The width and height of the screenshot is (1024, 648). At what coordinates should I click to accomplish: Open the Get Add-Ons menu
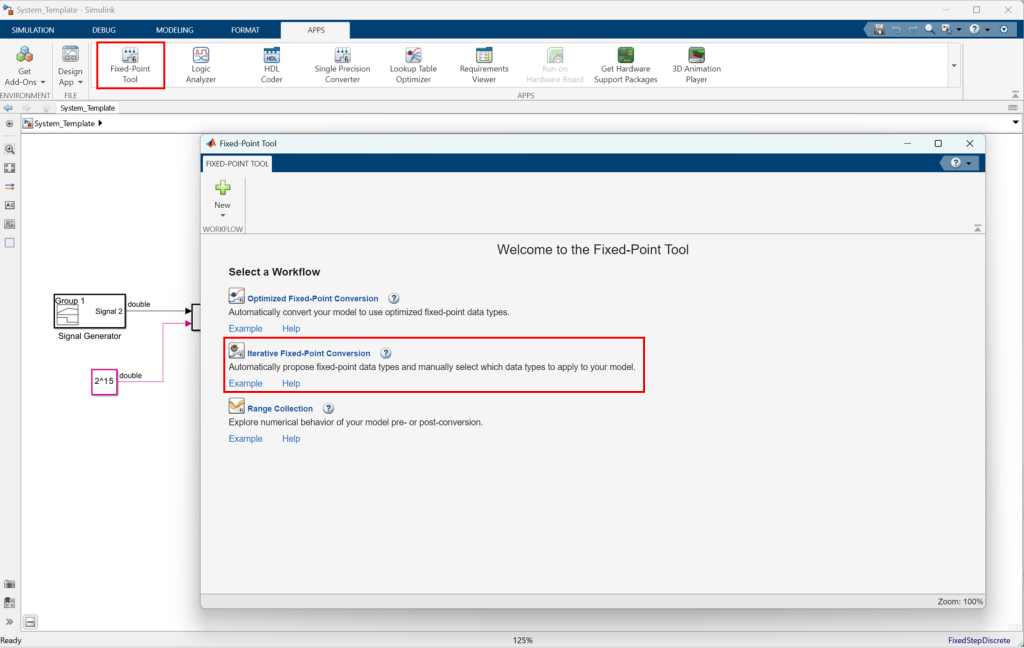click(24, 66)
